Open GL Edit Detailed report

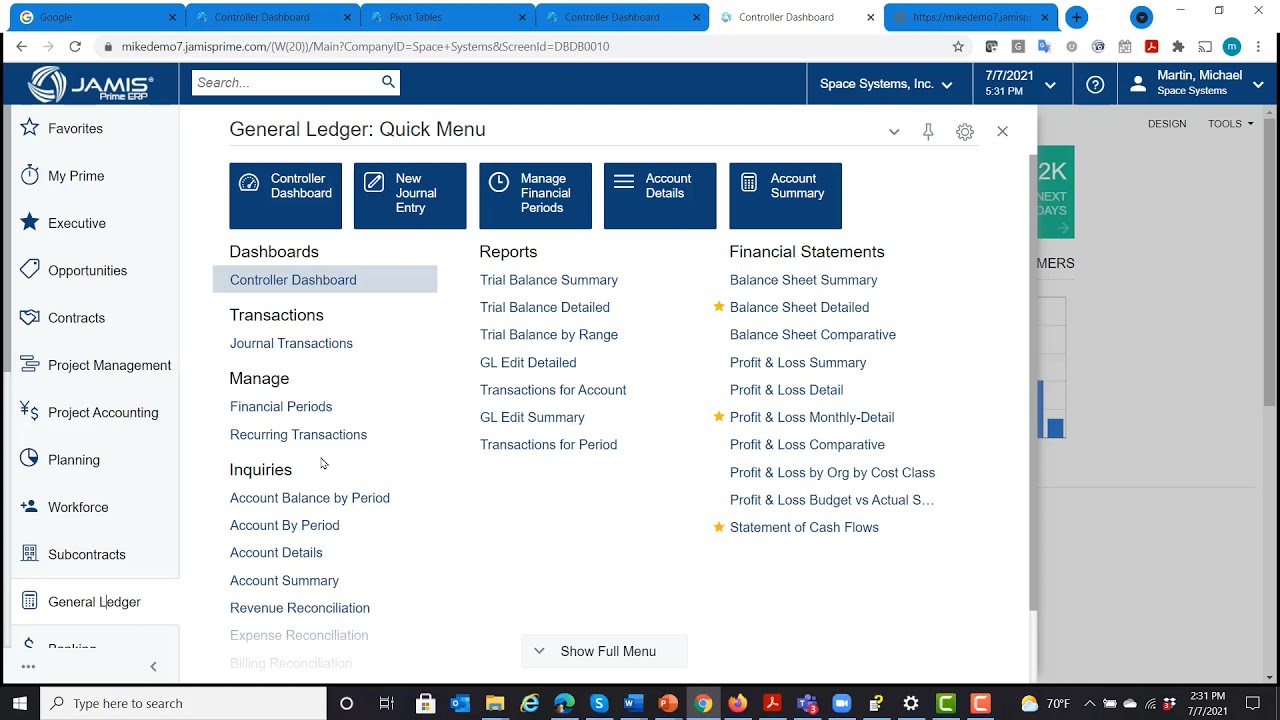coord(528,362)
